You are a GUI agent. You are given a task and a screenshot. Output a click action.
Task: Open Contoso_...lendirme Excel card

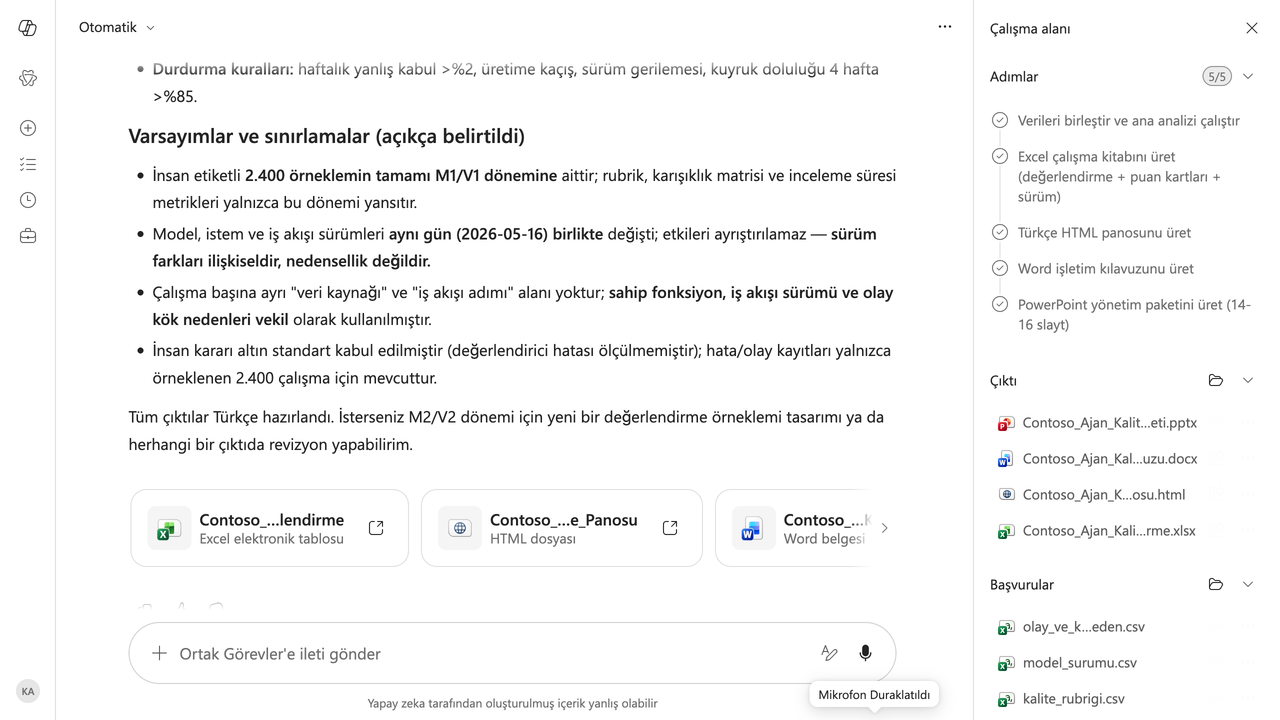point(269,528)
